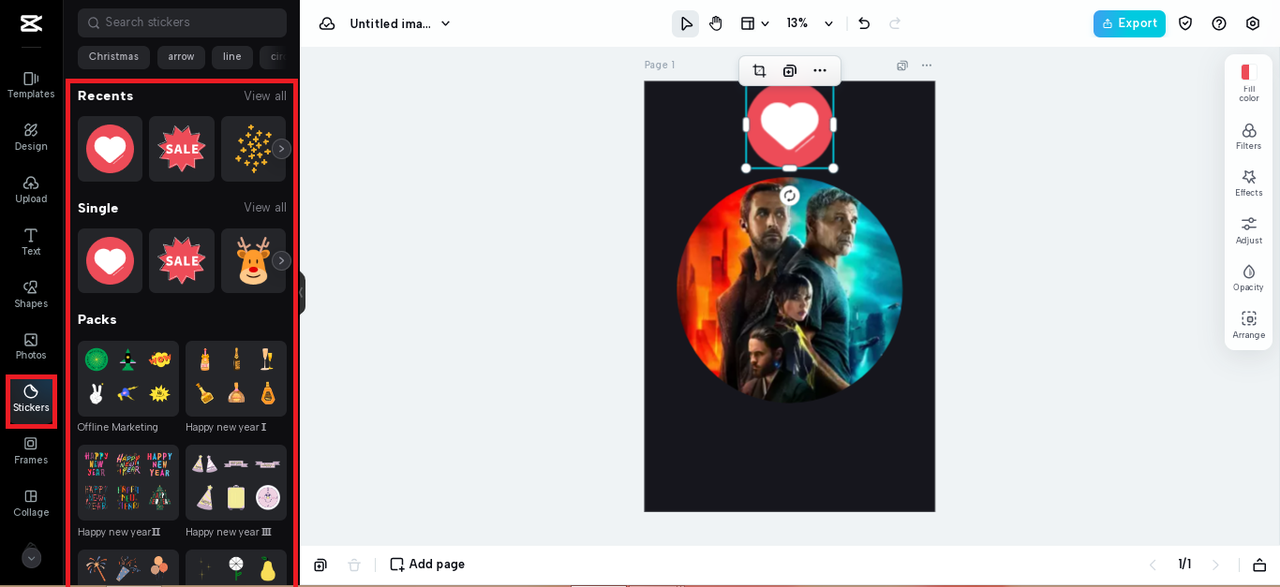Open the 13% zoom dropdown
Screen dimensions: 1280x587
(810, 23)
